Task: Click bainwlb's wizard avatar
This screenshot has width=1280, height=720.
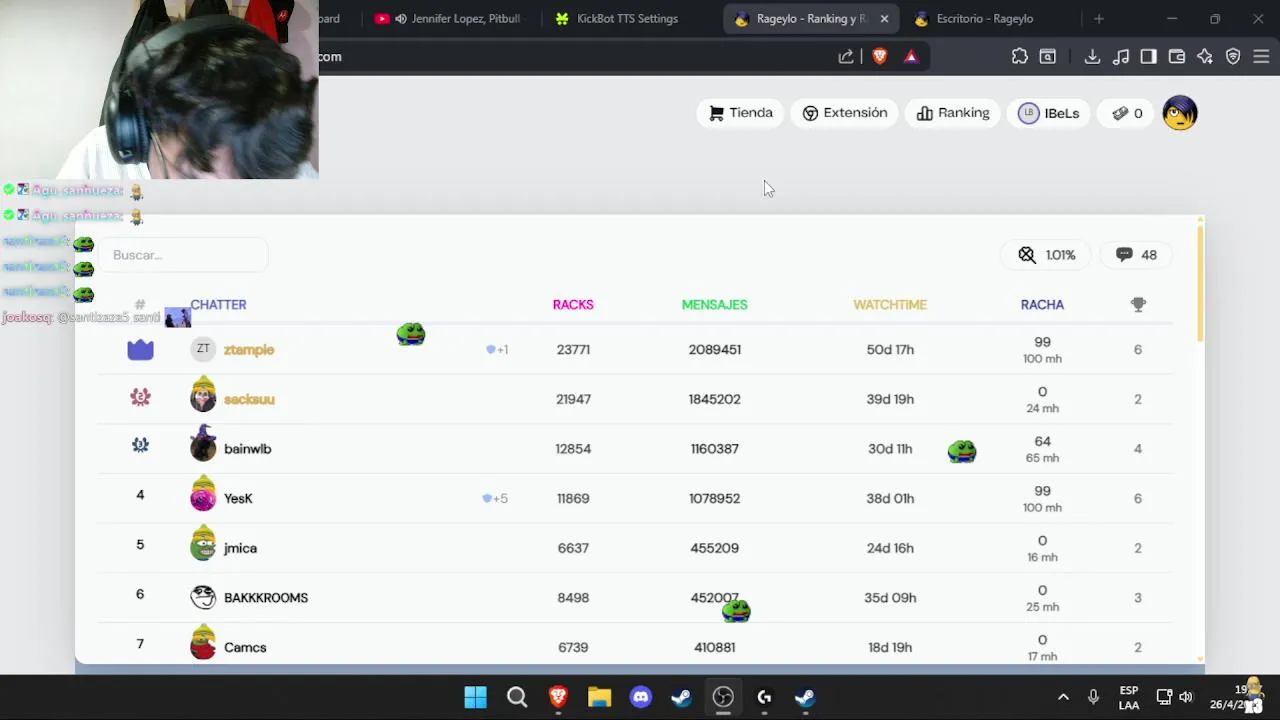Action: click(203, 444)
